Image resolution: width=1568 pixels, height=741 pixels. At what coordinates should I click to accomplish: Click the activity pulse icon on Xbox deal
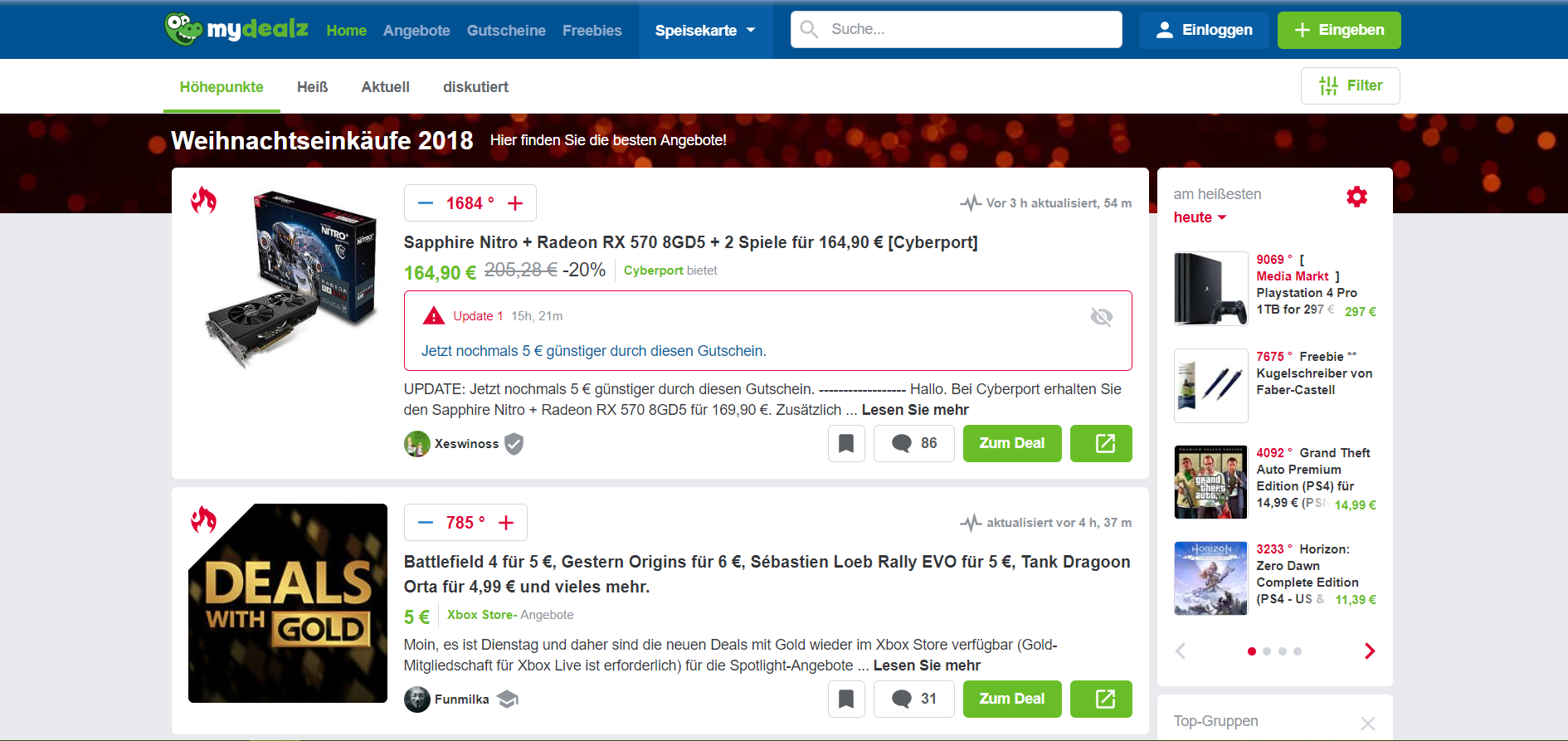pyautogui.click(x=971, y=523)
